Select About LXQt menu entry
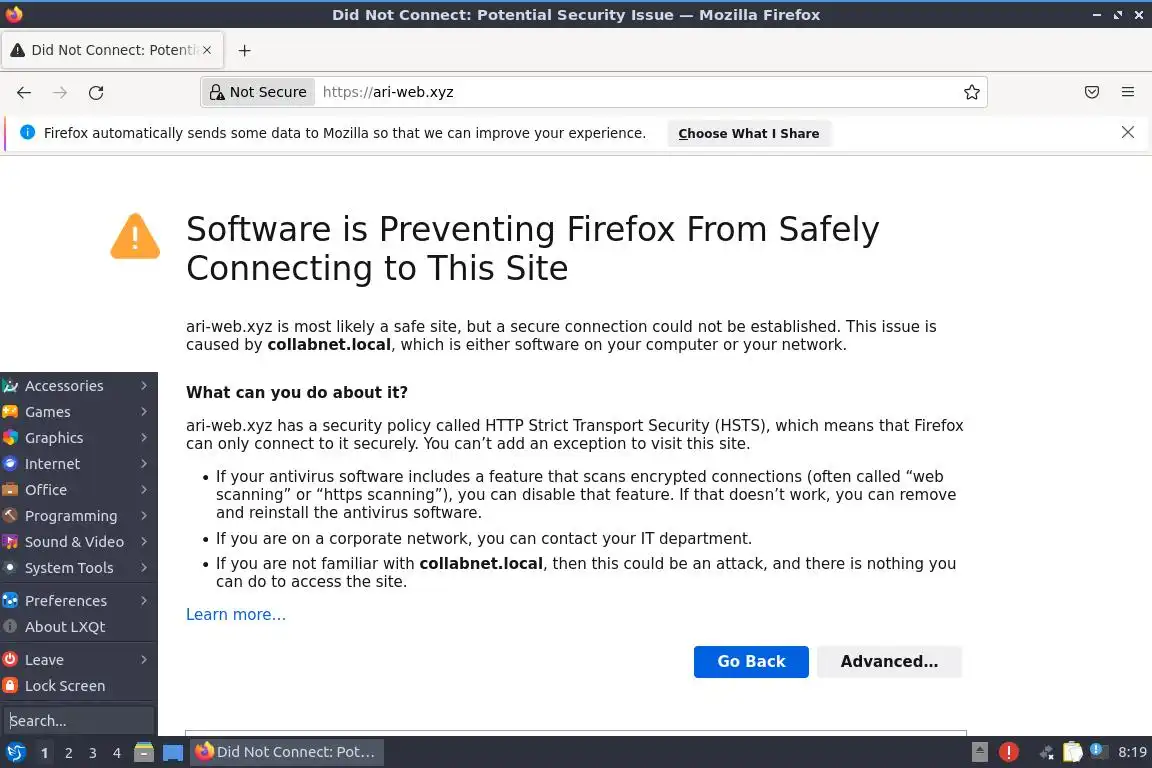Screen dimensions: 1152x768 [x=79, y=627]
